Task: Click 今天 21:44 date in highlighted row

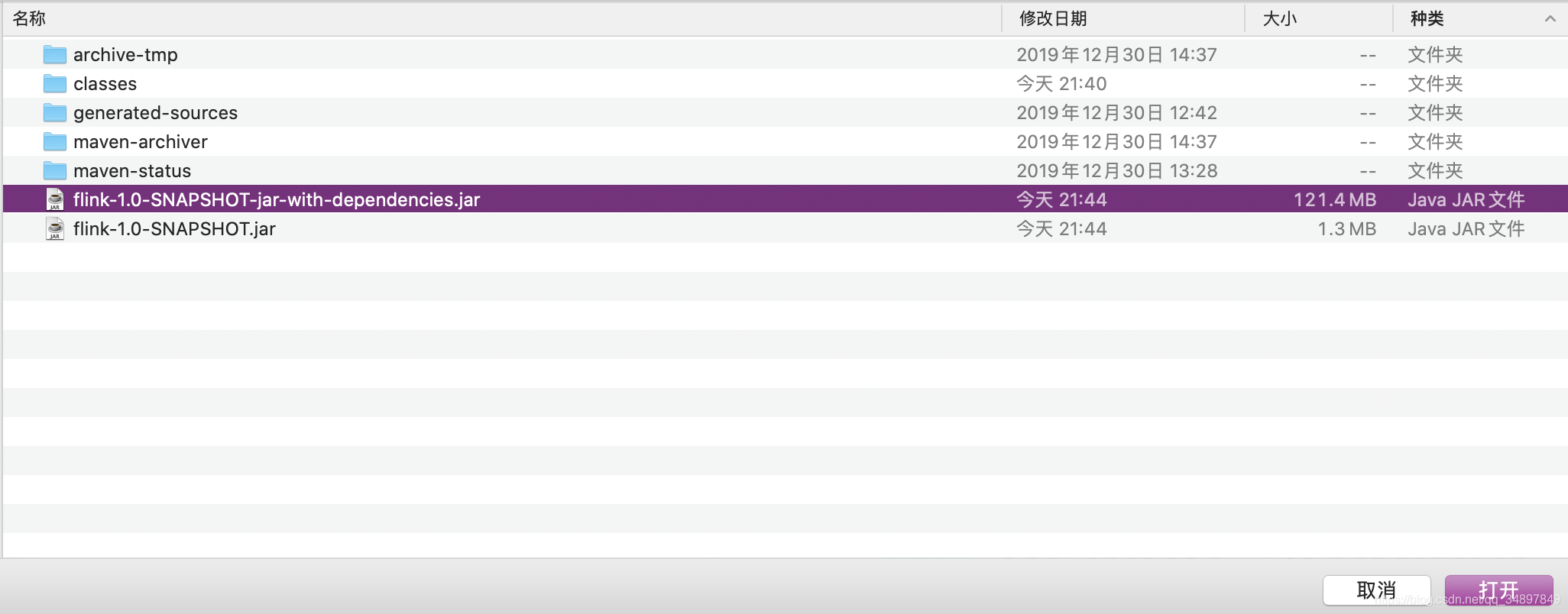Action: coord(1061,199)
